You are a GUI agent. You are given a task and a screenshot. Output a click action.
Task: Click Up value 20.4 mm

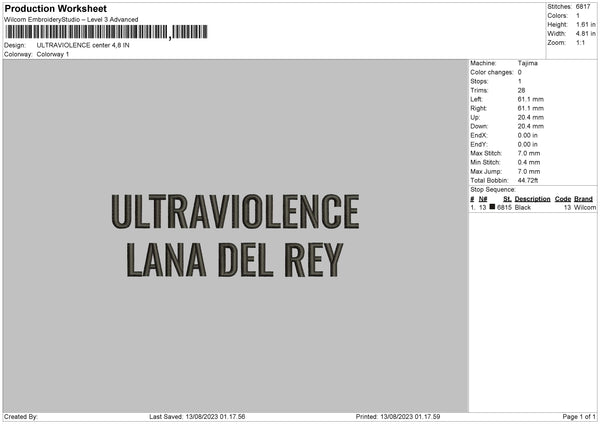(x=531, y=117)
